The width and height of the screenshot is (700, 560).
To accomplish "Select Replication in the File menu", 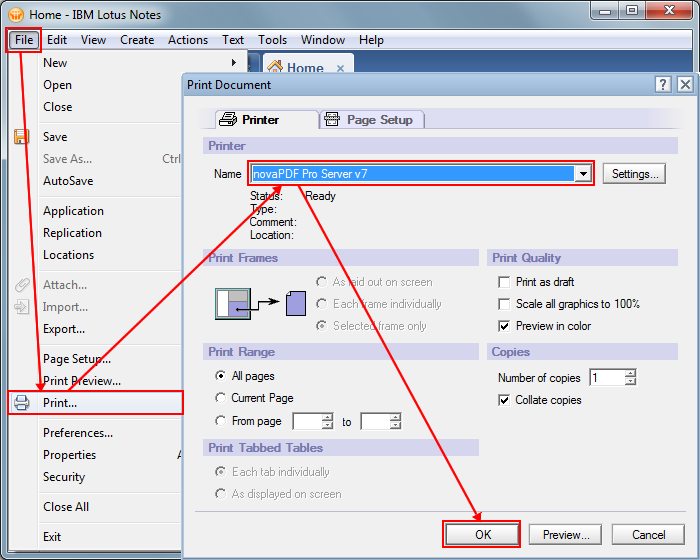I will pyautogui.click(x=72, y=233).
